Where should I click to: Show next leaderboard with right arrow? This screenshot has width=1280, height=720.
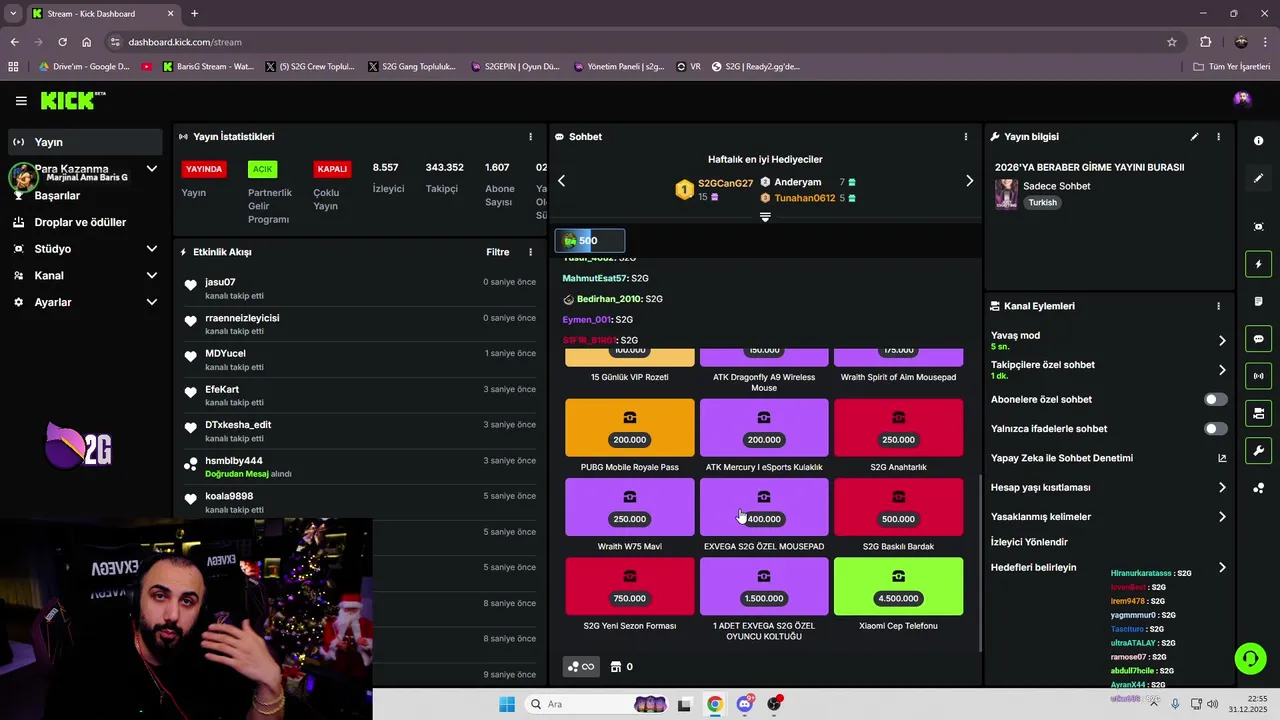(x=969, y=181)
